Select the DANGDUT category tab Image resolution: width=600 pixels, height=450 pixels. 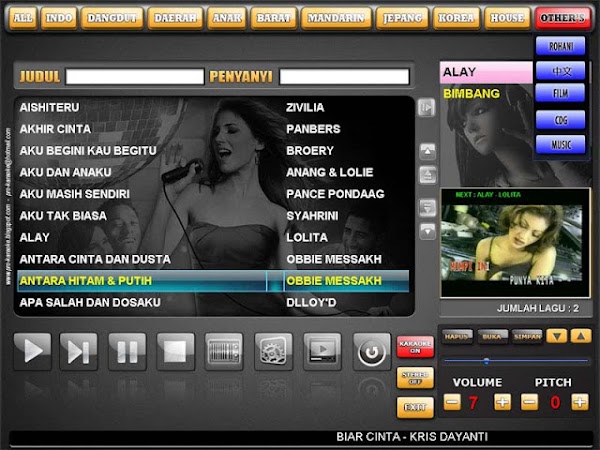pos(112,18)
